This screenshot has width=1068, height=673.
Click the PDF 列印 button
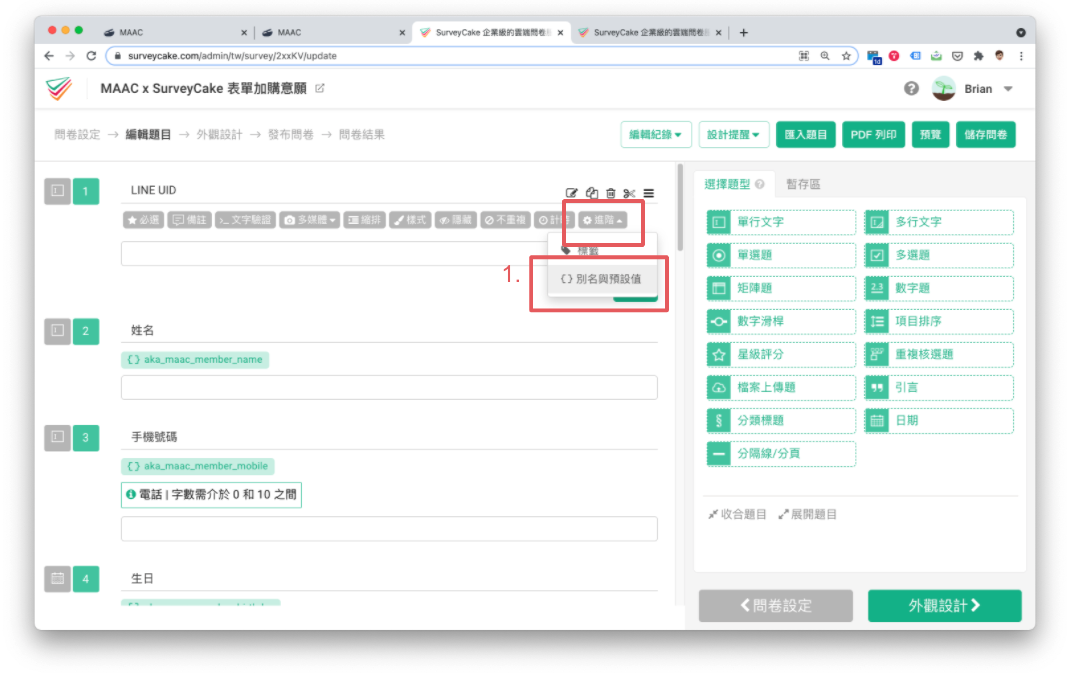coord(873,134)
